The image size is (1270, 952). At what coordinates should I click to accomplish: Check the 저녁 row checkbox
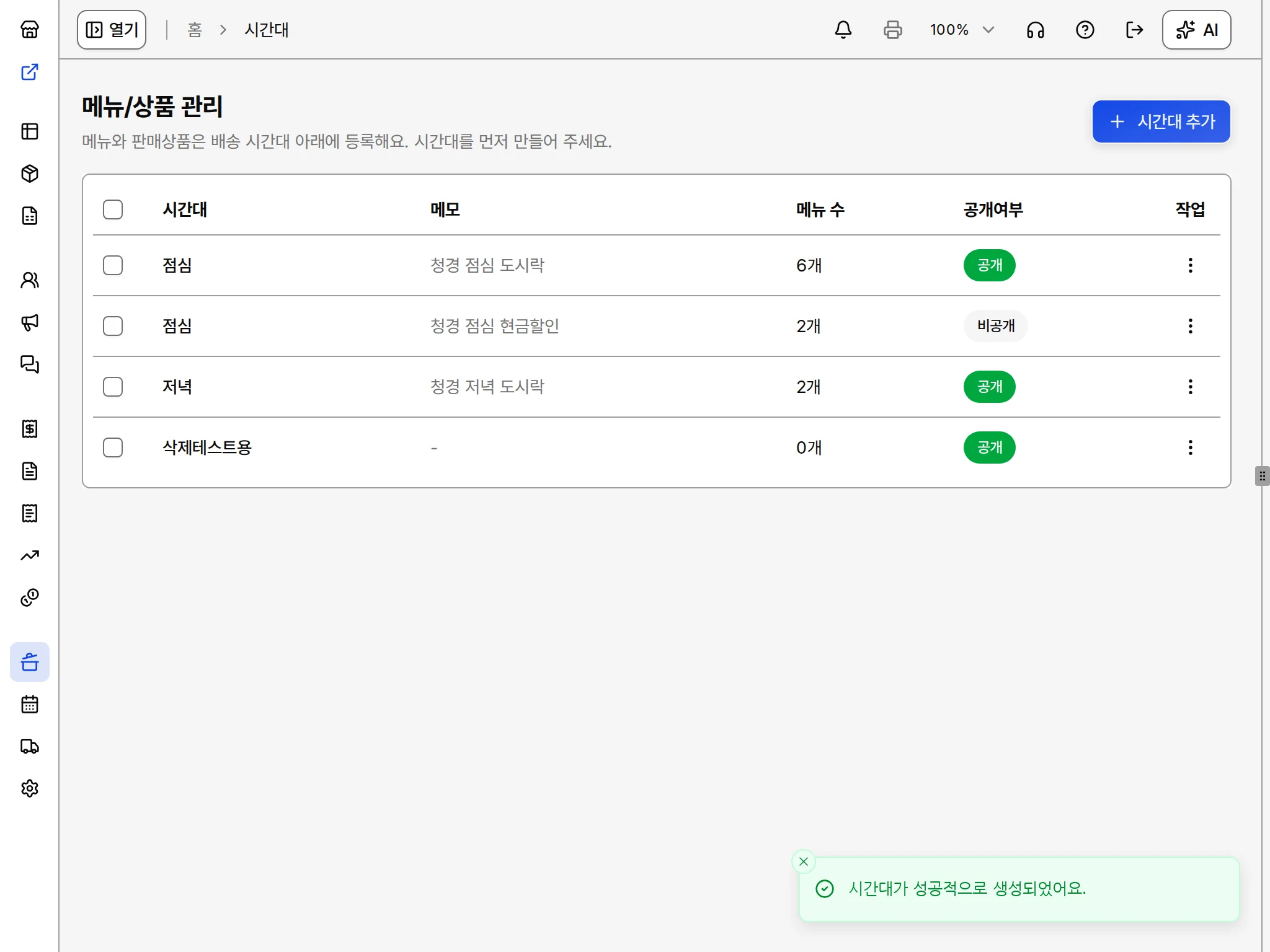tap(113, 387)
